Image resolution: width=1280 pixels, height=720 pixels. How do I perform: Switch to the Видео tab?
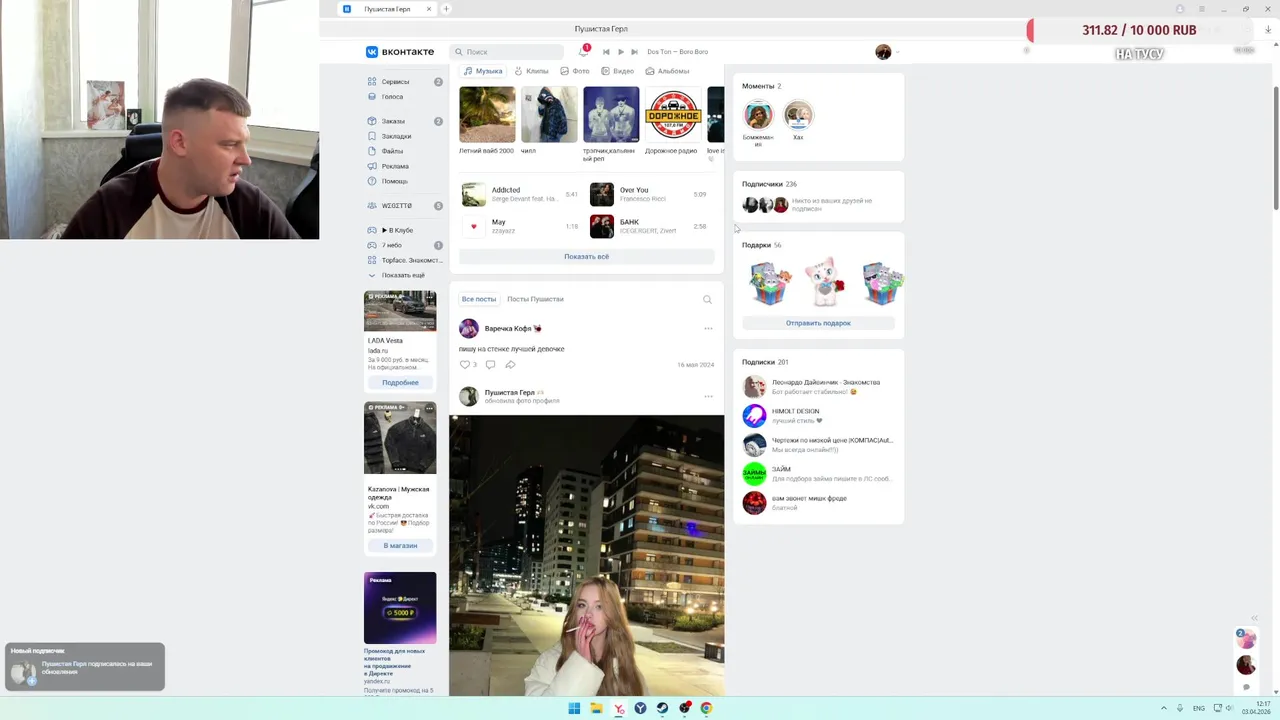point(618,71)
